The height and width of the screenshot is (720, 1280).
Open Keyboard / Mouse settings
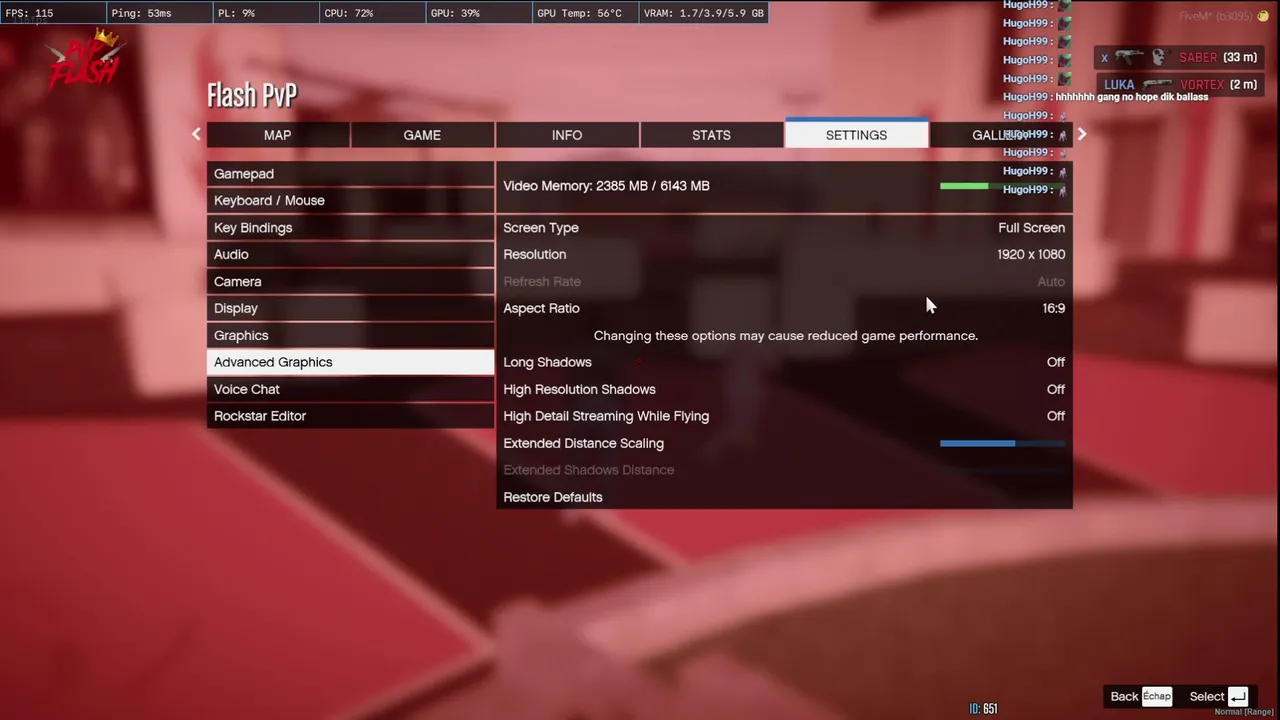pyautogui.click(x=350, y=201)
